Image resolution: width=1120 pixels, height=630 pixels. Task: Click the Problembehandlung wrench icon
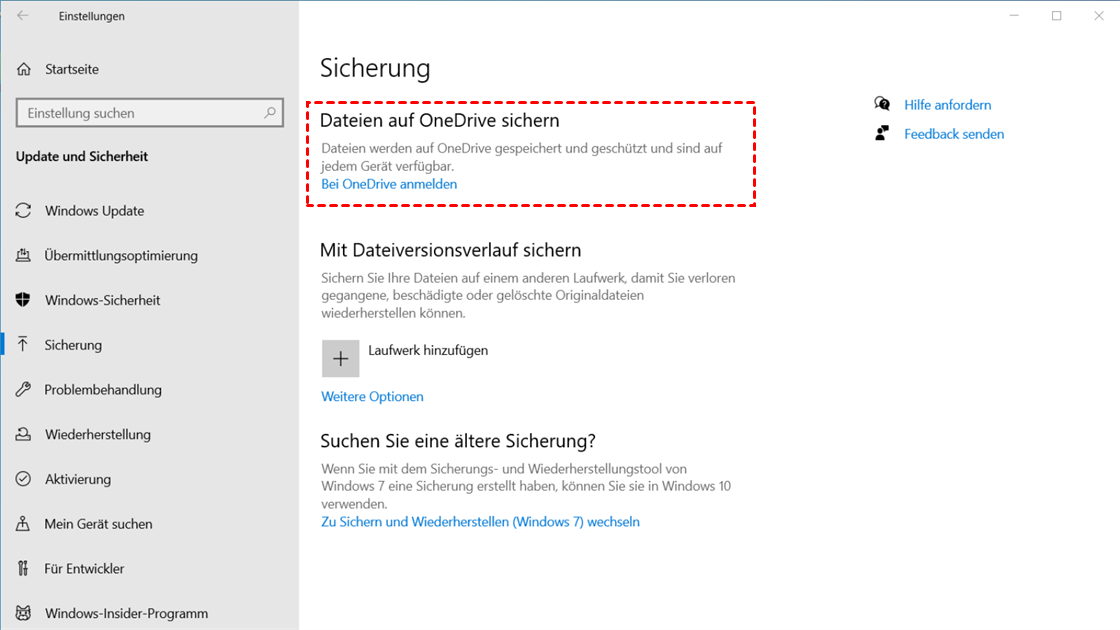(x=24, y=389)
